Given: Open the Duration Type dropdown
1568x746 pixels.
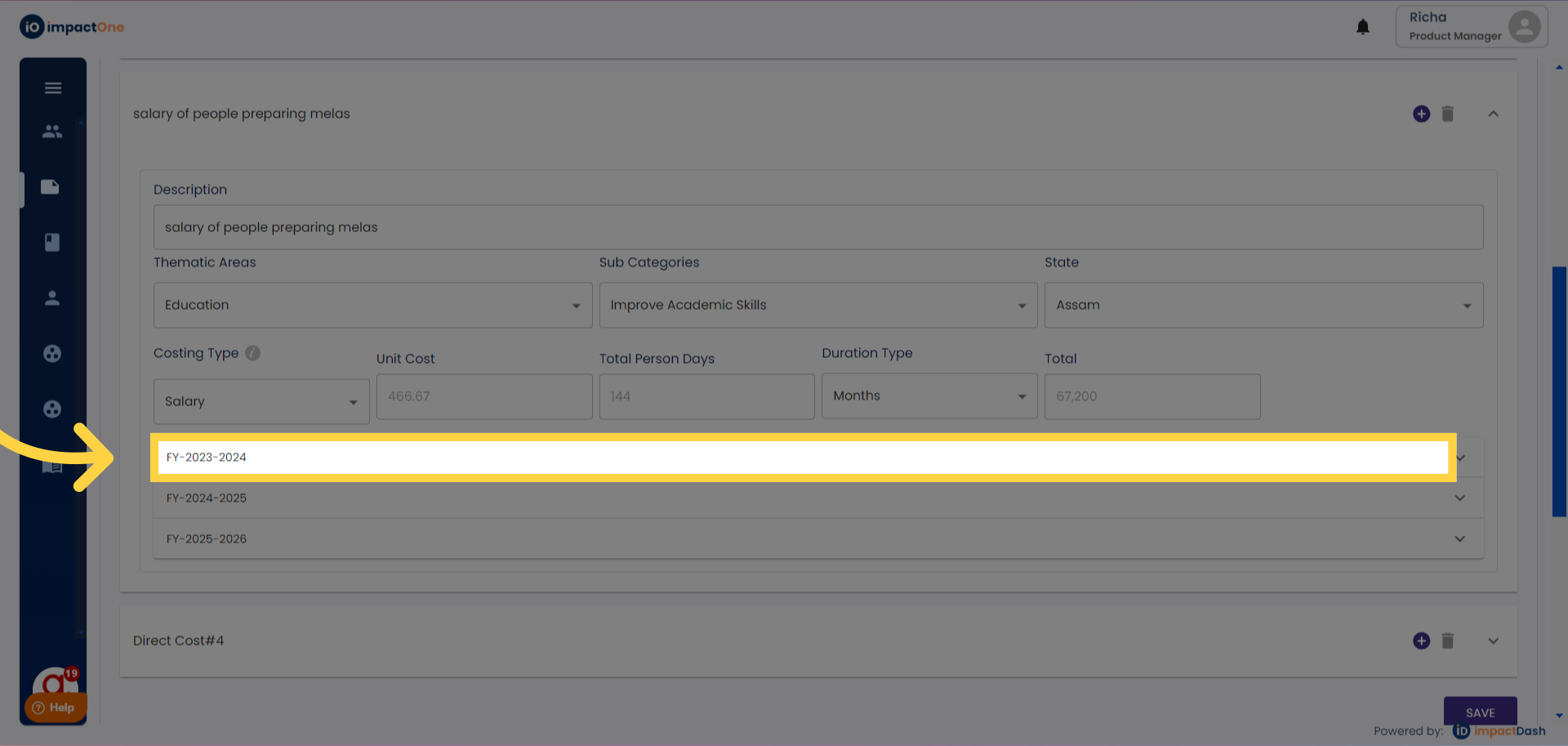Looking at the screenshot, I should point(929,396).
